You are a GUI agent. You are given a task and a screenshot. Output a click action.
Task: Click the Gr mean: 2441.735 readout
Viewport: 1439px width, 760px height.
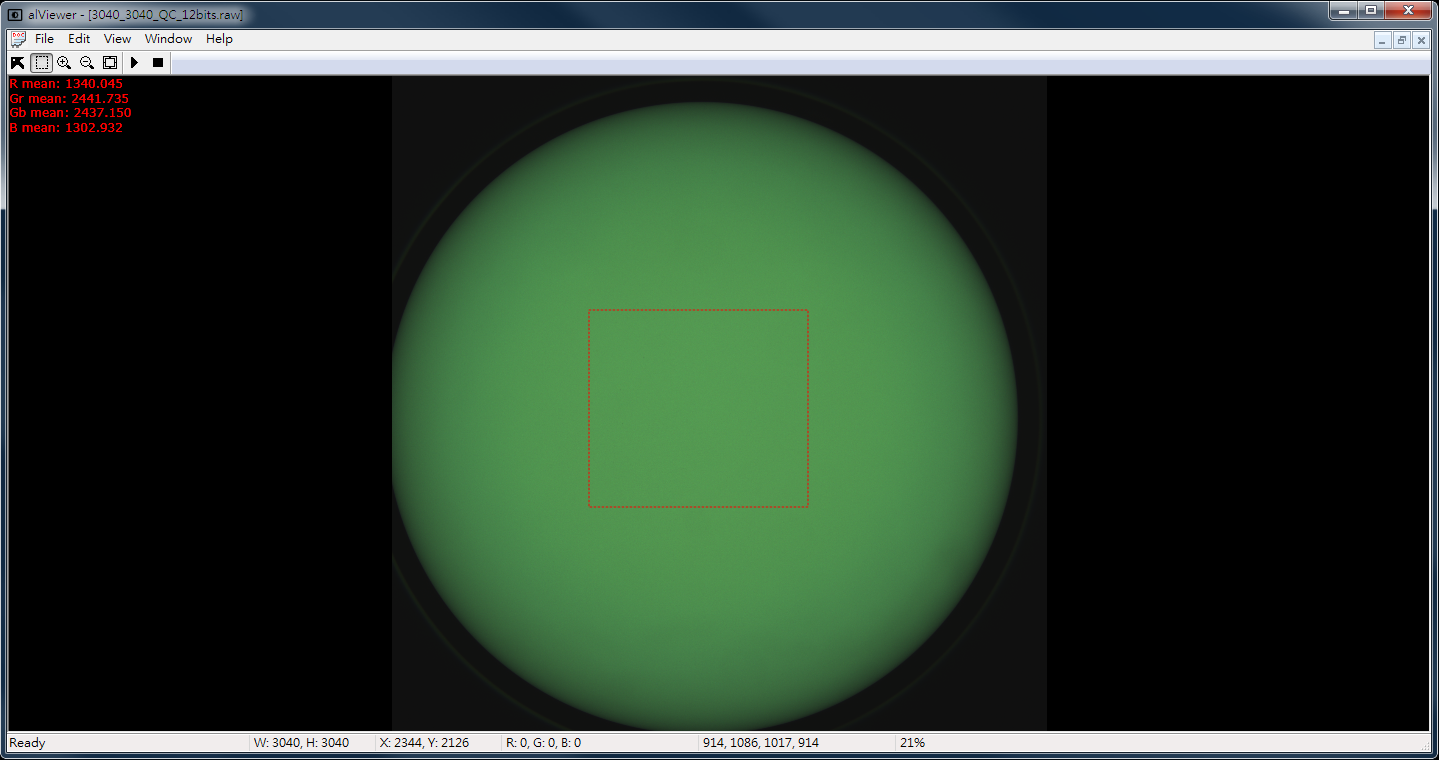click(x=69, y=99)
